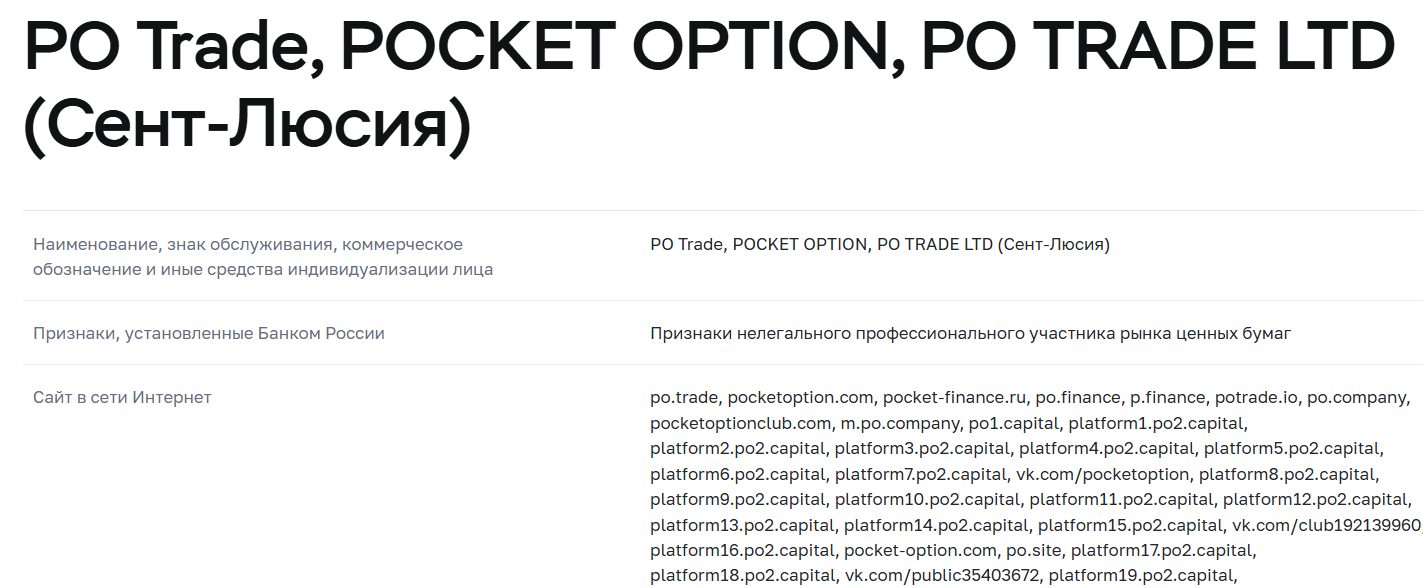Image resolution: width=1423 pixels, height=588 pixels.
Task: Click the "Признаки нелегального профессионального участника" value text
Action: coord(970,333)
